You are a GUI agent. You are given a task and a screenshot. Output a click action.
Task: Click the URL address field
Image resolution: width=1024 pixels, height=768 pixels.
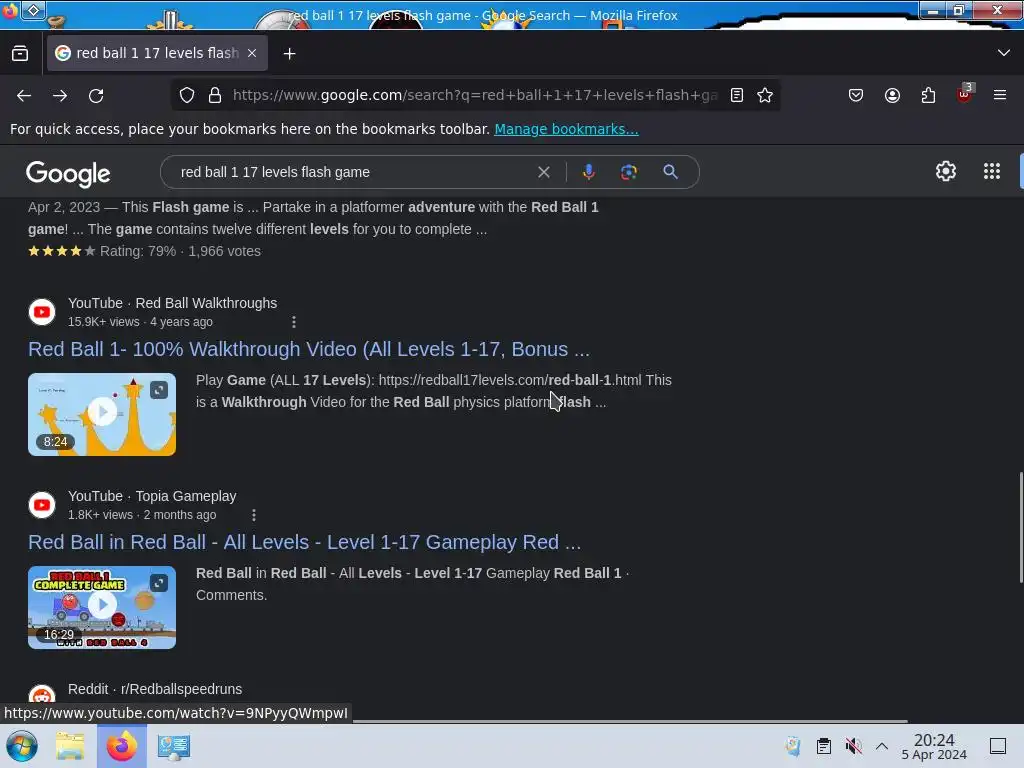pyautogui.click(x=475, y=95)
